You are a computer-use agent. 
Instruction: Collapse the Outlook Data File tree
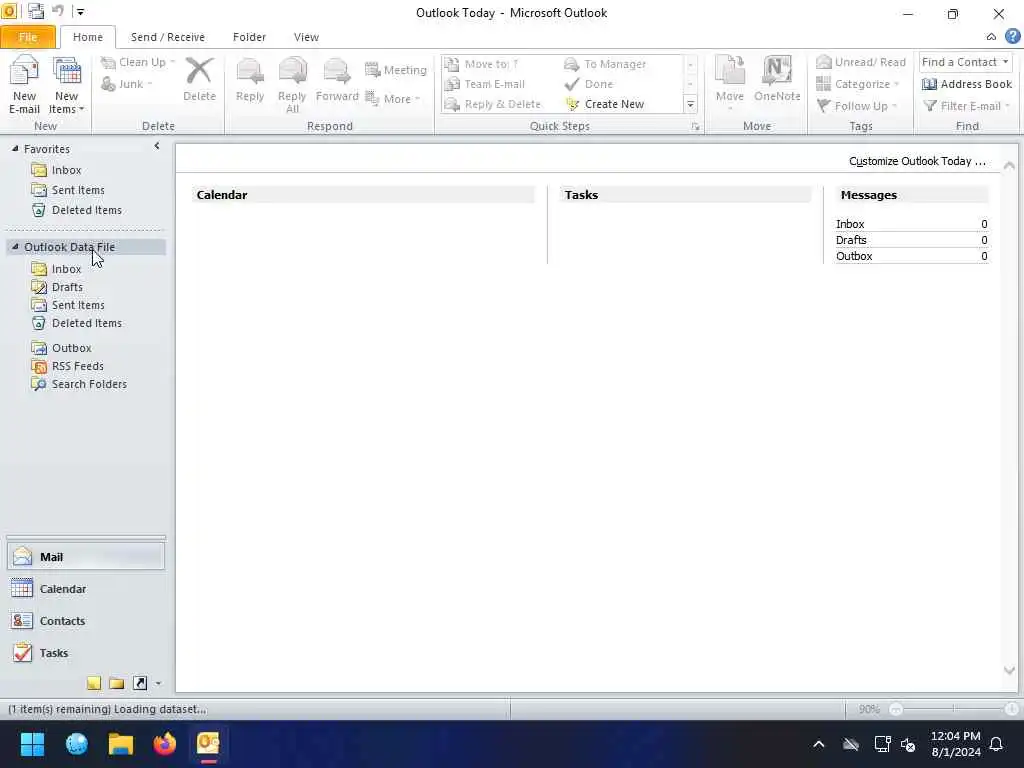click(x=15, y=247)
